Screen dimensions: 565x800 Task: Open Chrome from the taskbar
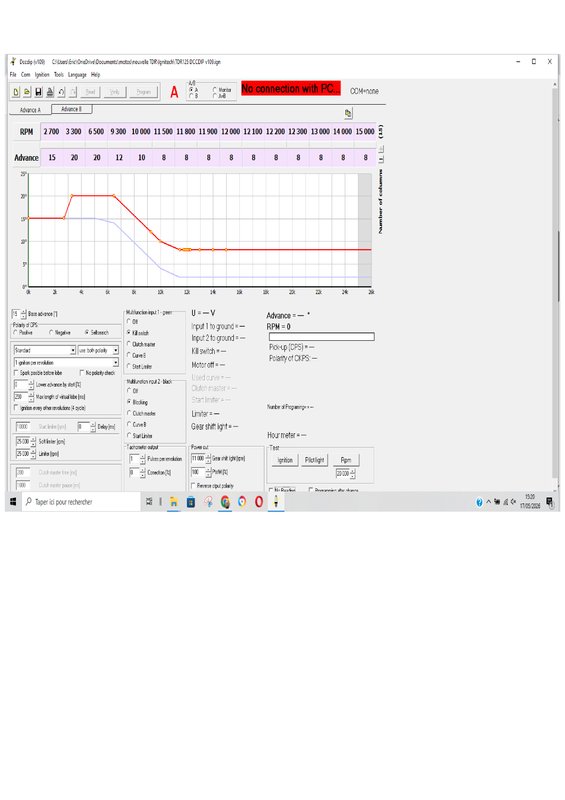coord(225,502)
